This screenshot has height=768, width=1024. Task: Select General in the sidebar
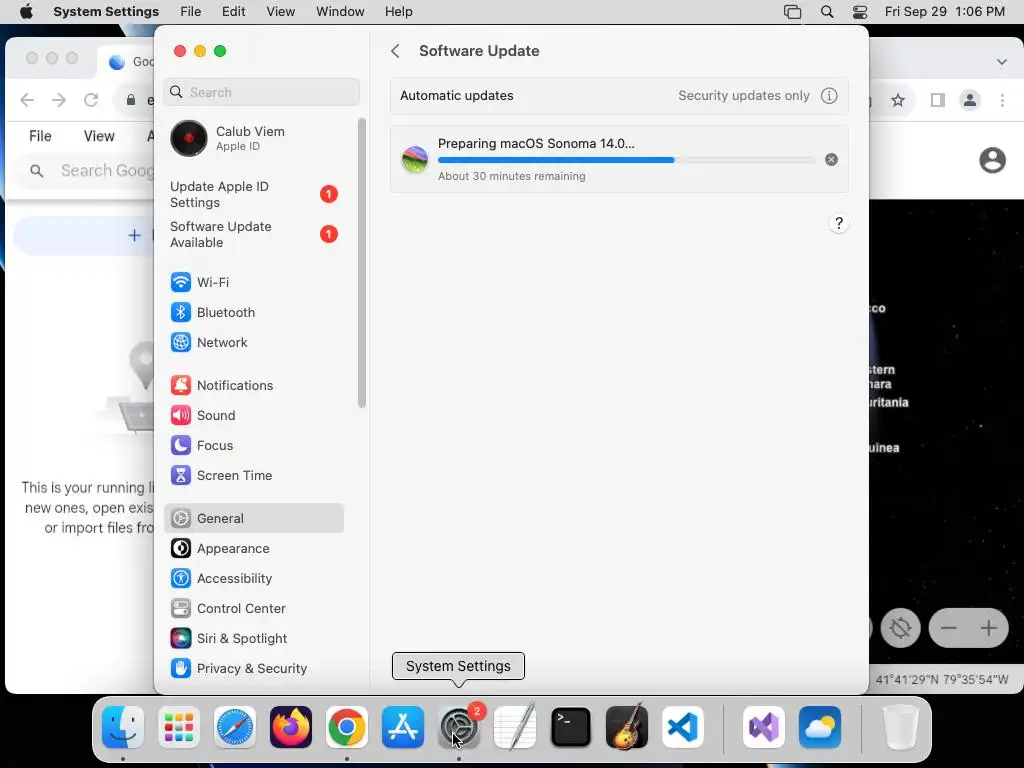(x=253, y=519)
